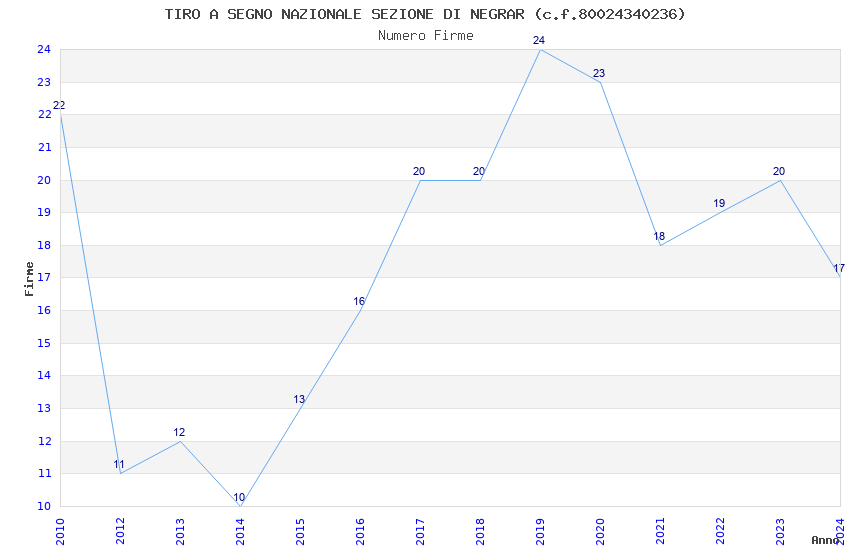Click y-axis tick label 18

coord(44,245)
